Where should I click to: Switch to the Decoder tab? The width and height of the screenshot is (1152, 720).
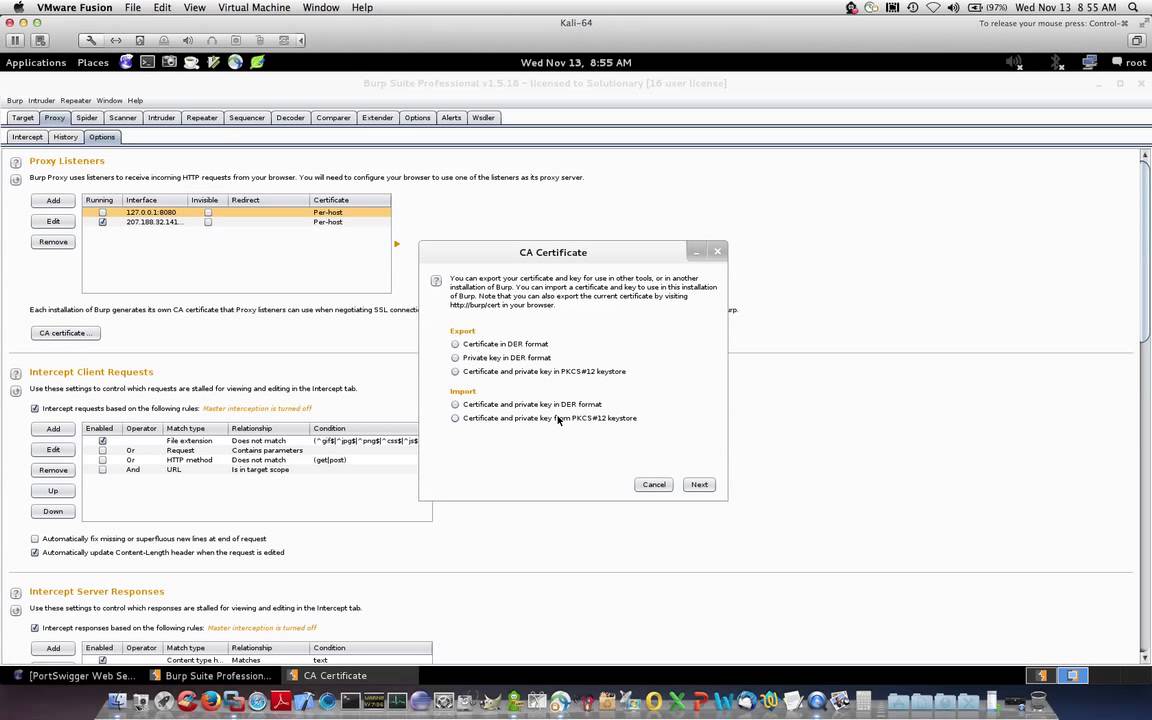tap(290, 118)
